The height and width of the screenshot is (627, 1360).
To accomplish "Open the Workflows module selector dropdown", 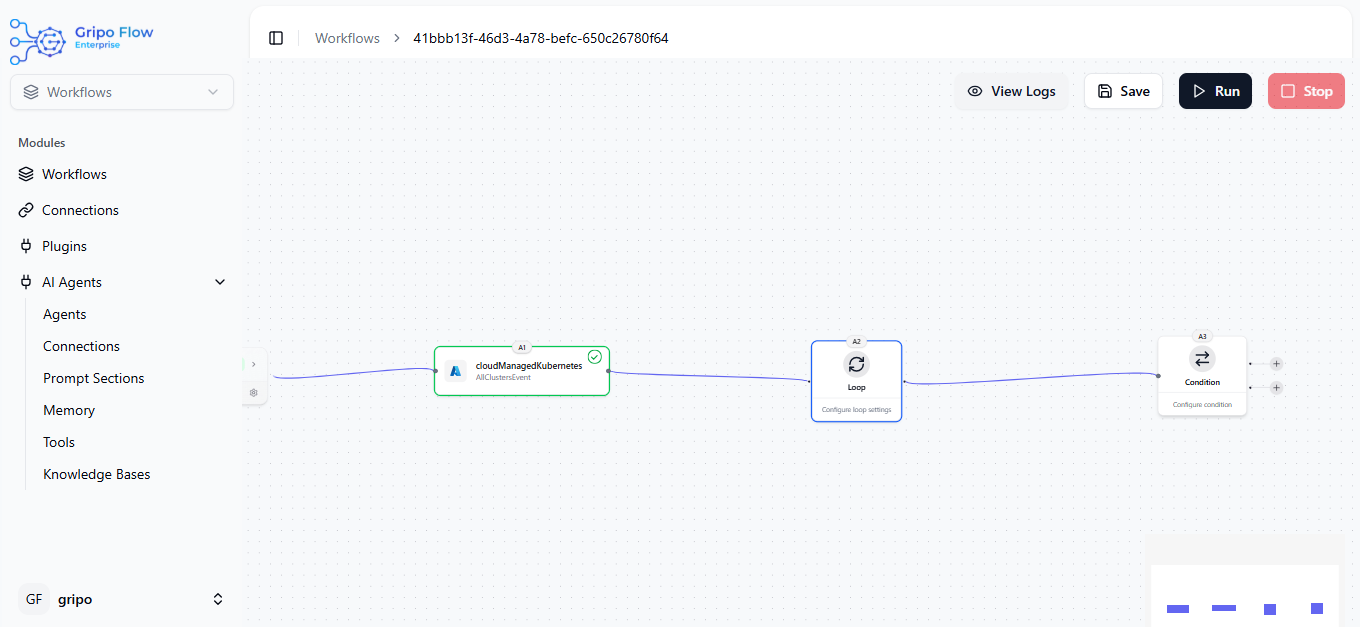I will [x=122, y=92].
